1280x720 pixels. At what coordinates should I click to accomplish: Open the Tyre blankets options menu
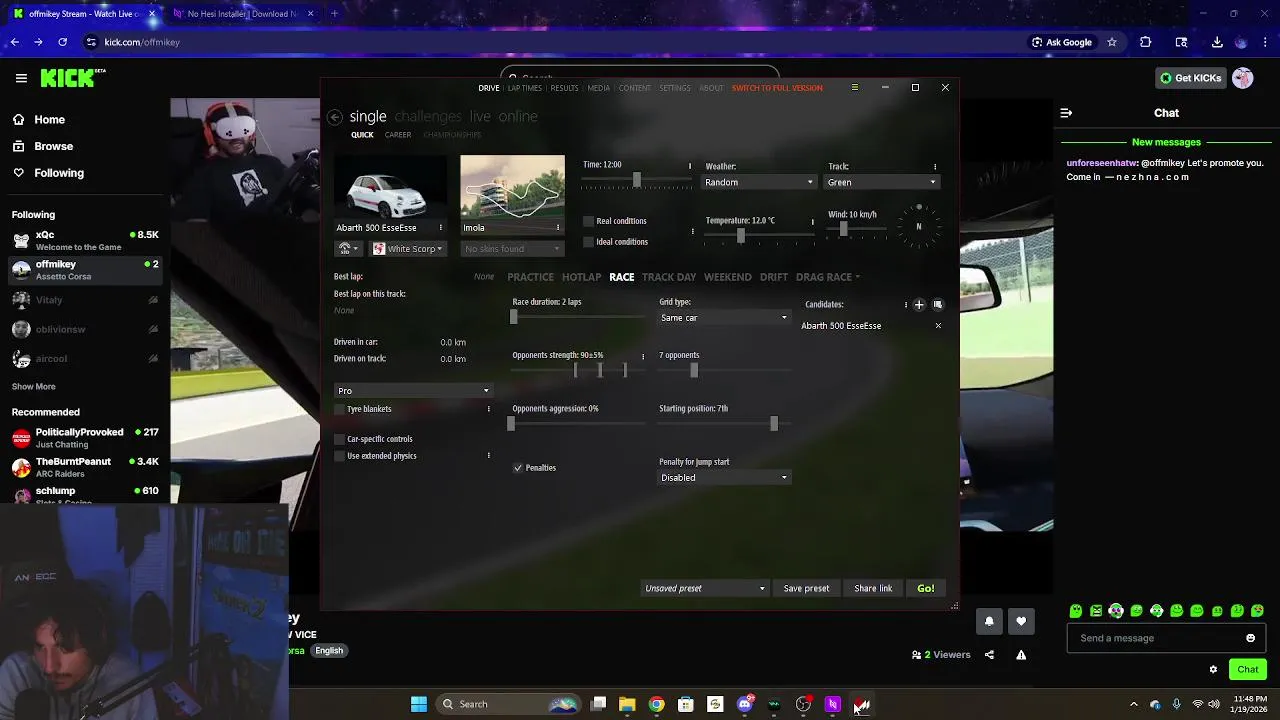[488, 409]
